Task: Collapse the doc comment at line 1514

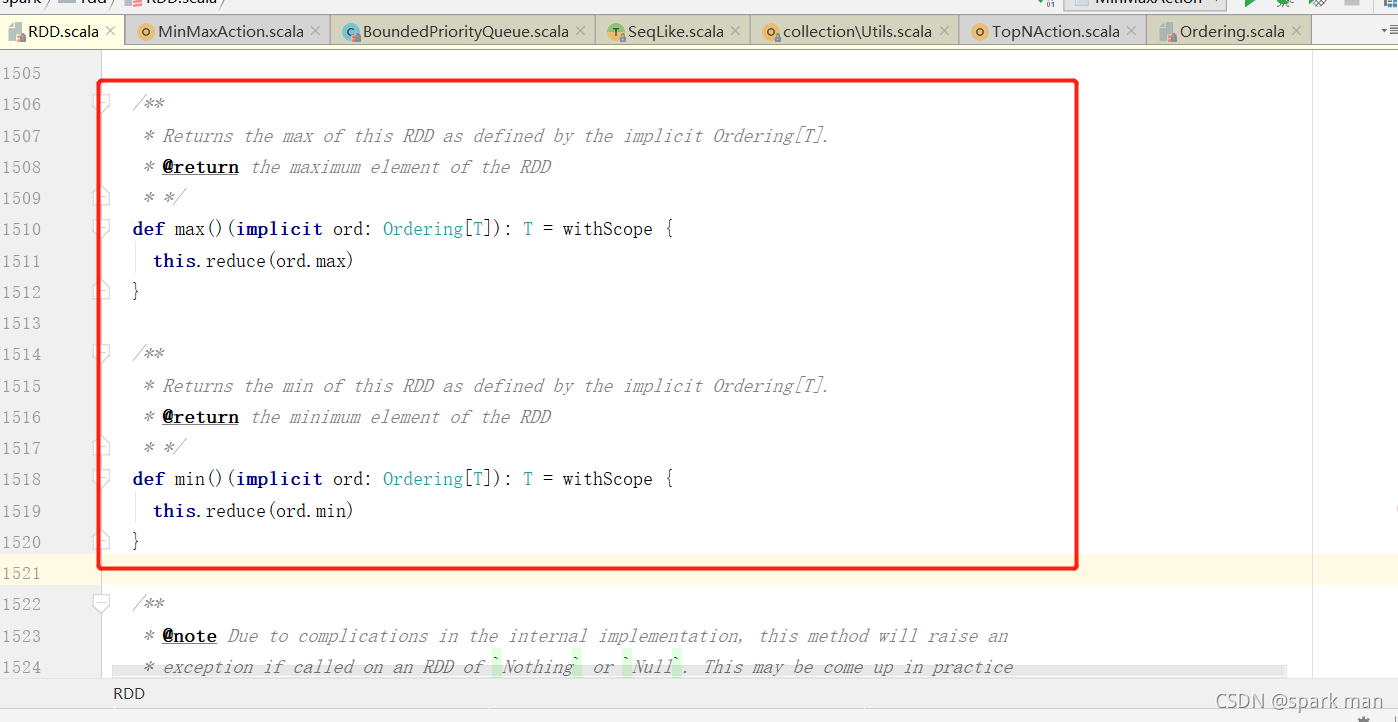Action: pos(101,353)
